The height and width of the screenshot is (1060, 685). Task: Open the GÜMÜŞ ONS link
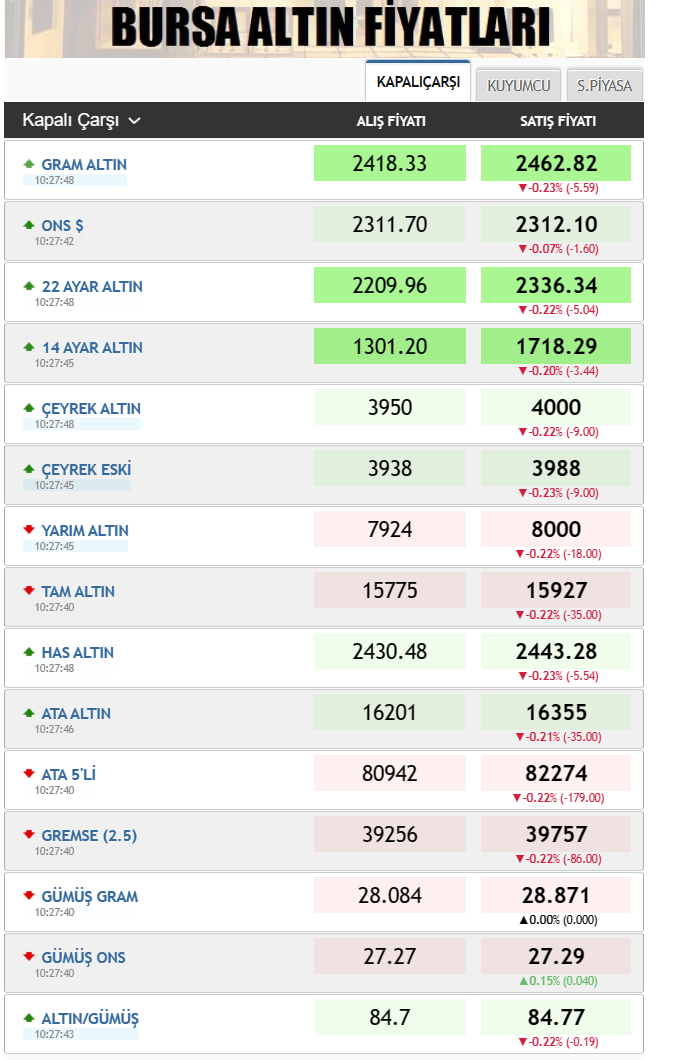83,957
